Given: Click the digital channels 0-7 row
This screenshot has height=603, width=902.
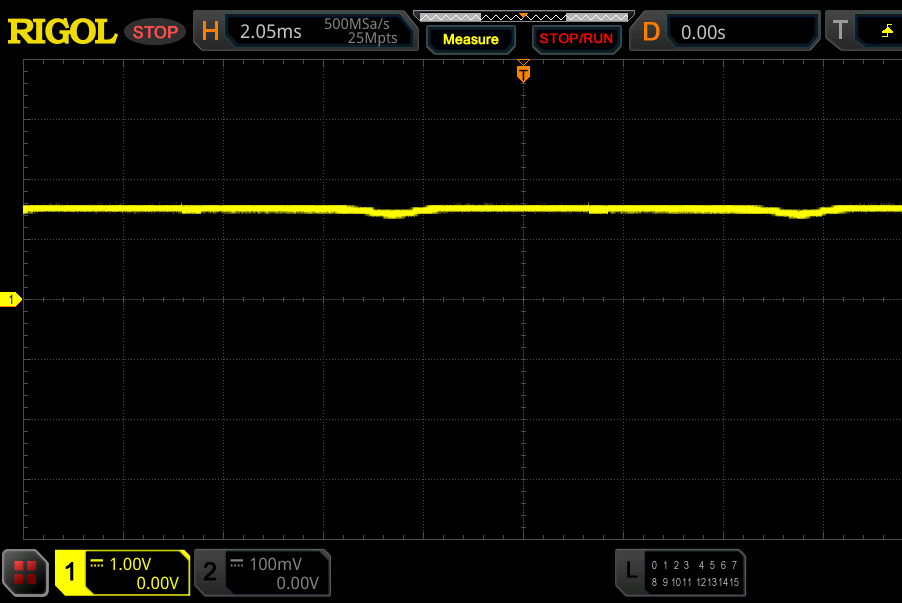Looking at the screenshot, I should tap(694, 565).
